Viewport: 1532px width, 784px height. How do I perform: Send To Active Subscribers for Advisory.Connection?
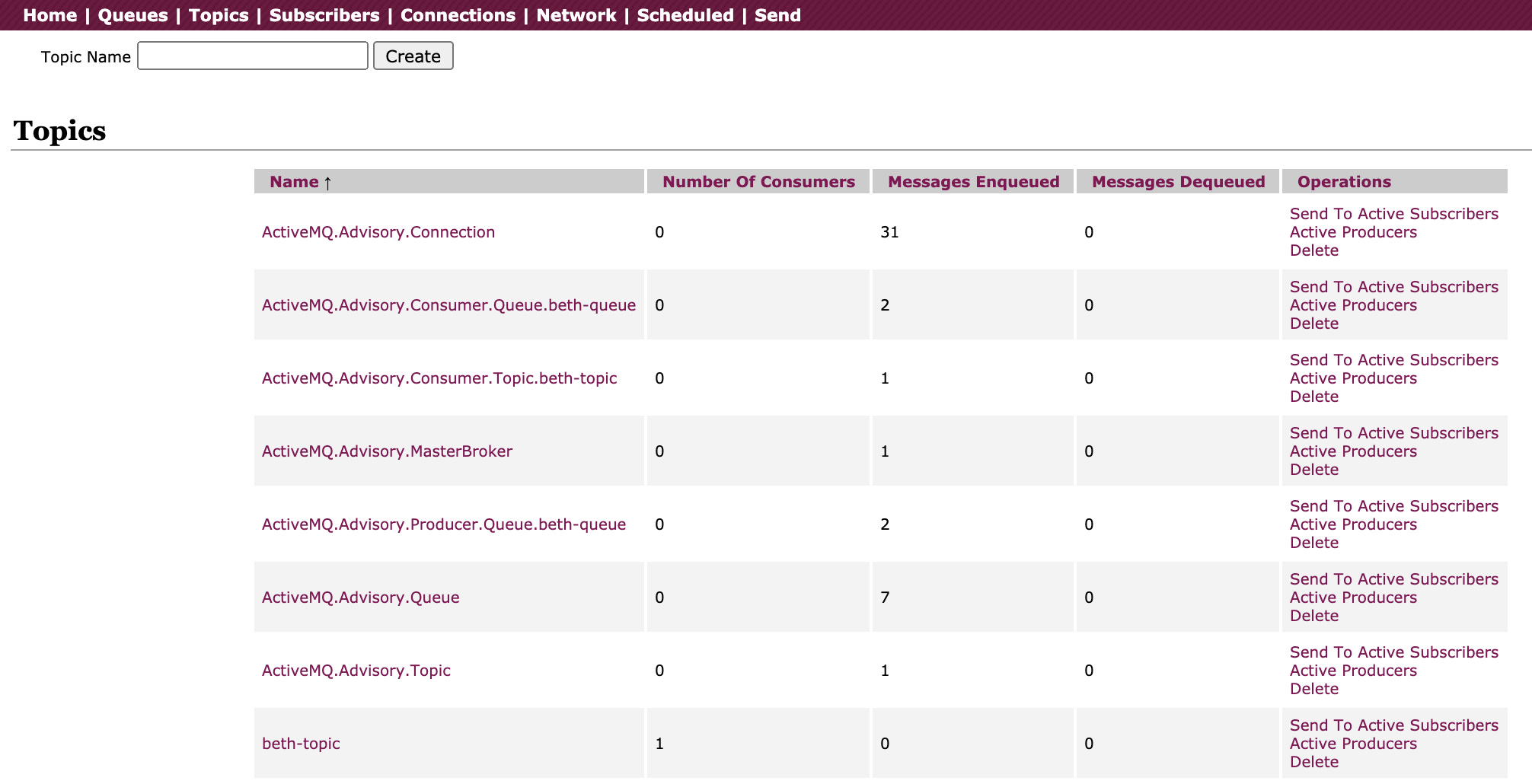[1394, 214]
